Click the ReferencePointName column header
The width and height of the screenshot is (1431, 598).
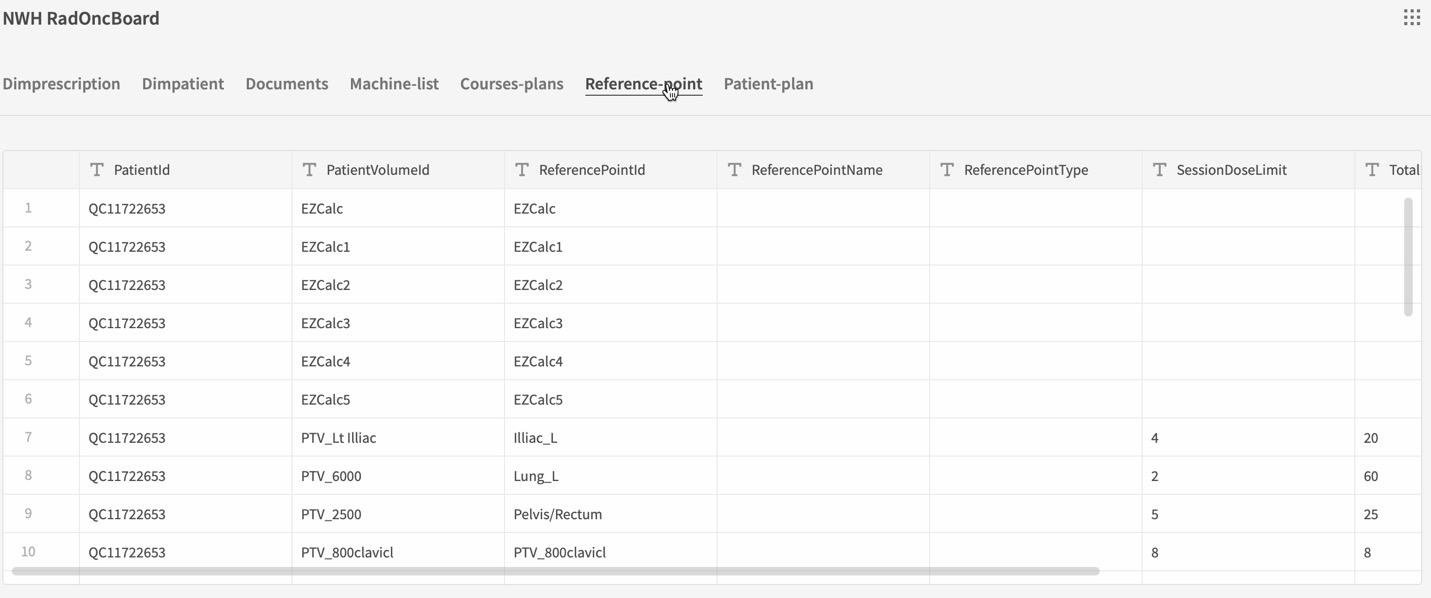click(817, 170)
